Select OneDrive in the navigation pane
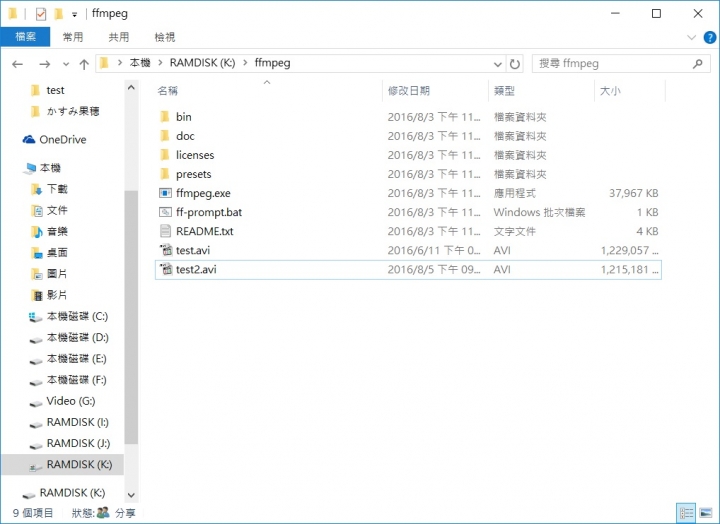720x524 pixels. [x=63, y=140]
